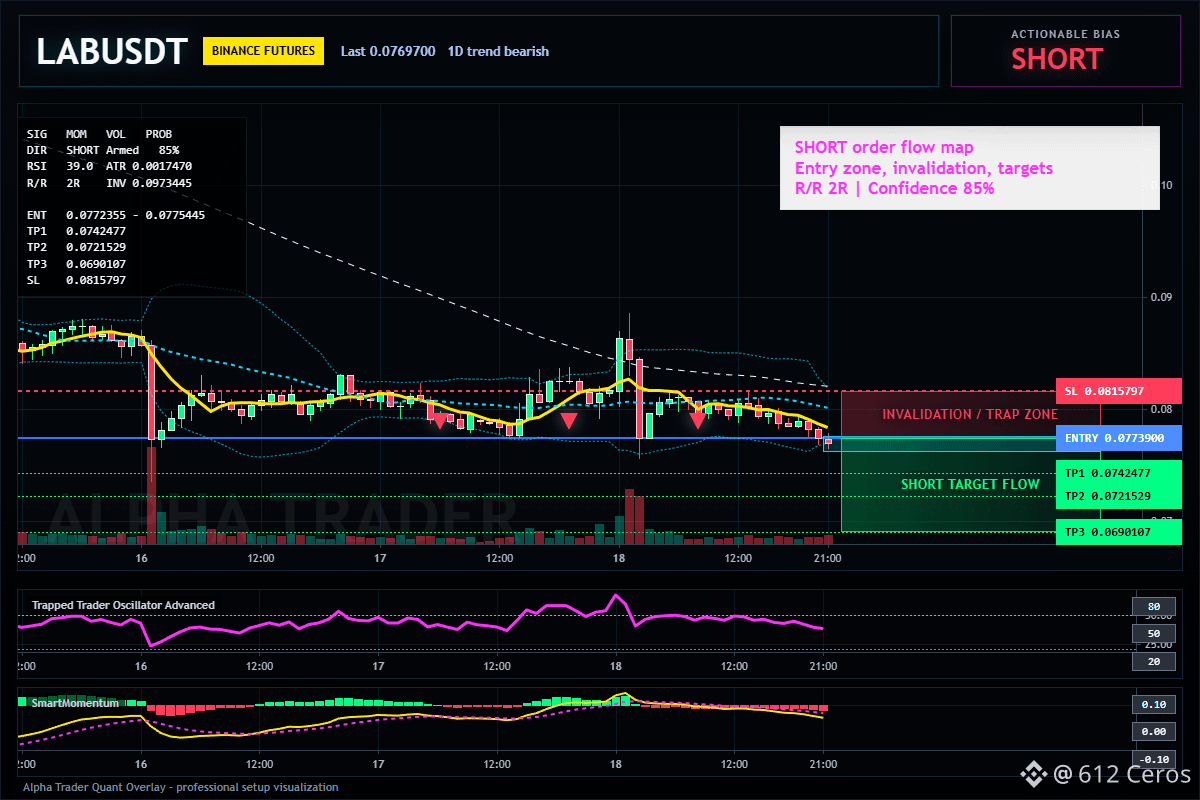Screen dimensions: 1200x800
Task: Click the 0.00 label on SmartMomentum axis
Action: tap(1153, 732)
